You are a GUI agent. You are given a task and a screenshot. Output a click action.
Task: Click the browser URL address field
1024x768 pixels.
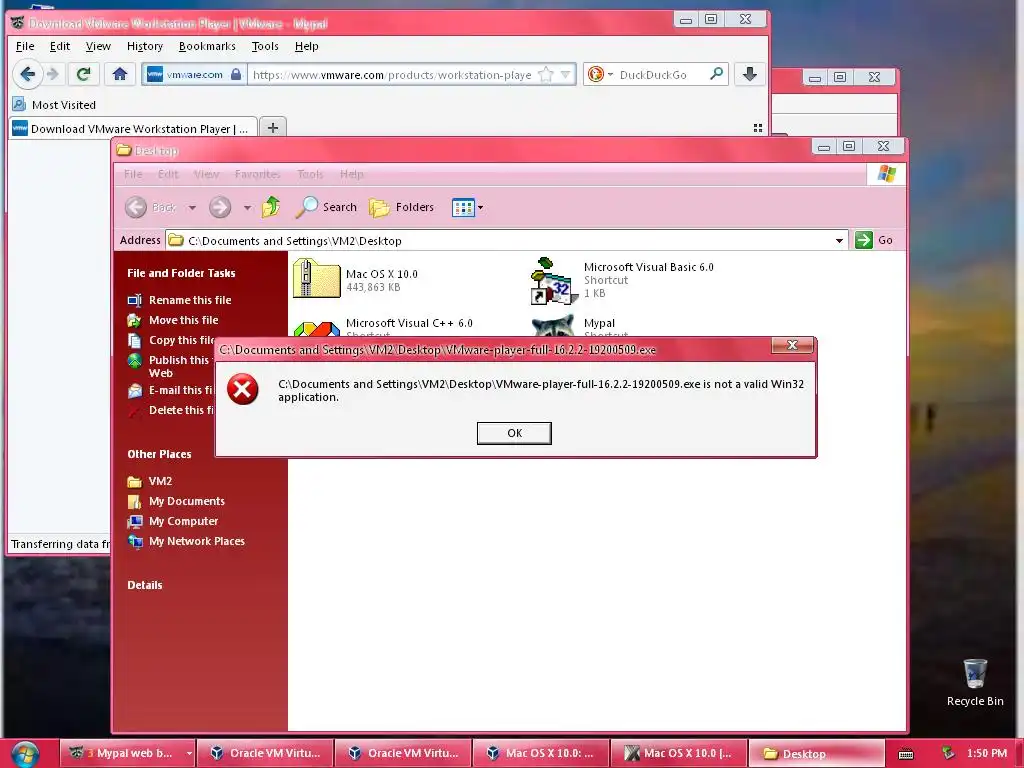[392, 74]
